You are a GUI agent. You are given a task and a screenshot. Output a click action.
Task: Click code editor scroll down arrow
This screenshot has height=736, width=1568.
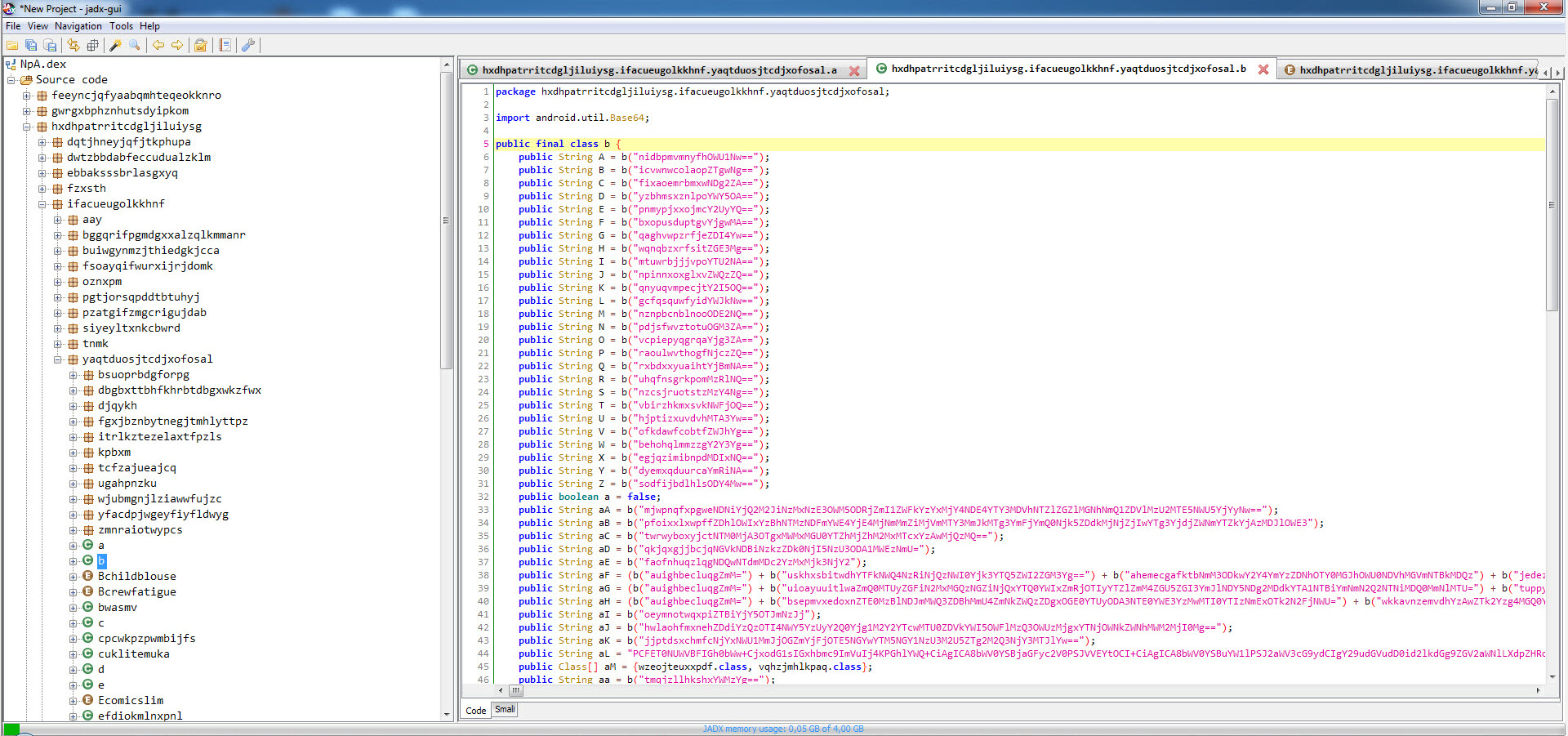coord(1552,676)
